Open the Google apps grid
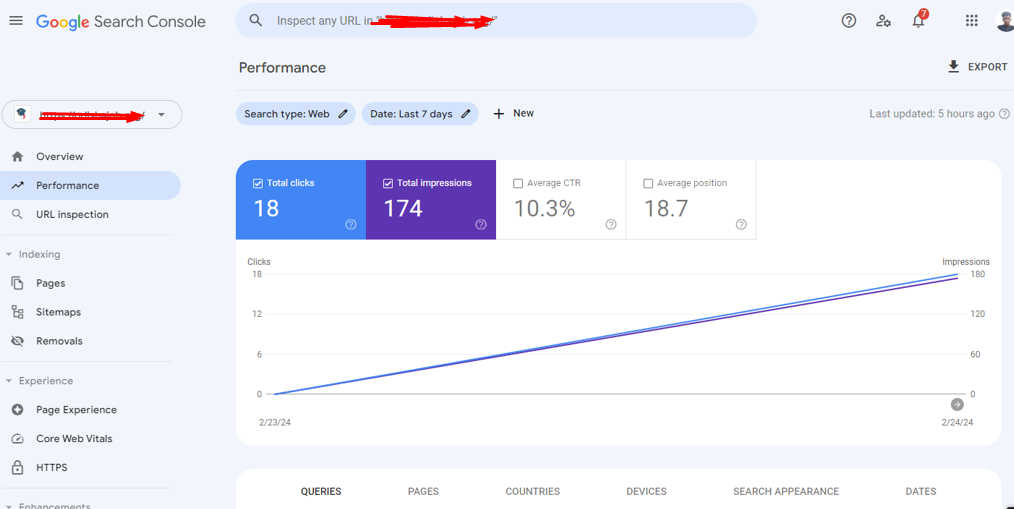 (x=971, y=21)
